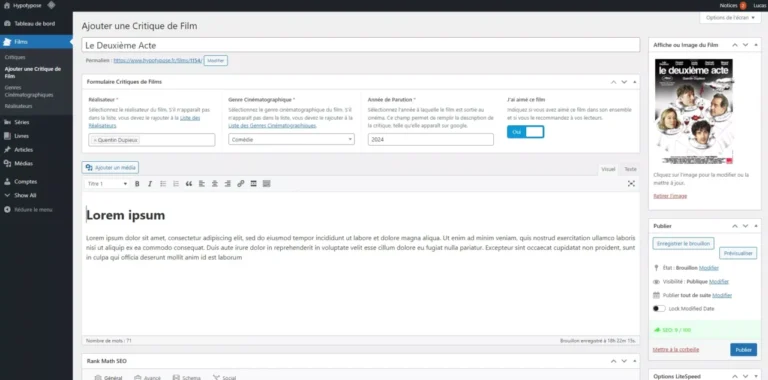Click the Année de Parution field 2024

coord(431,140)
